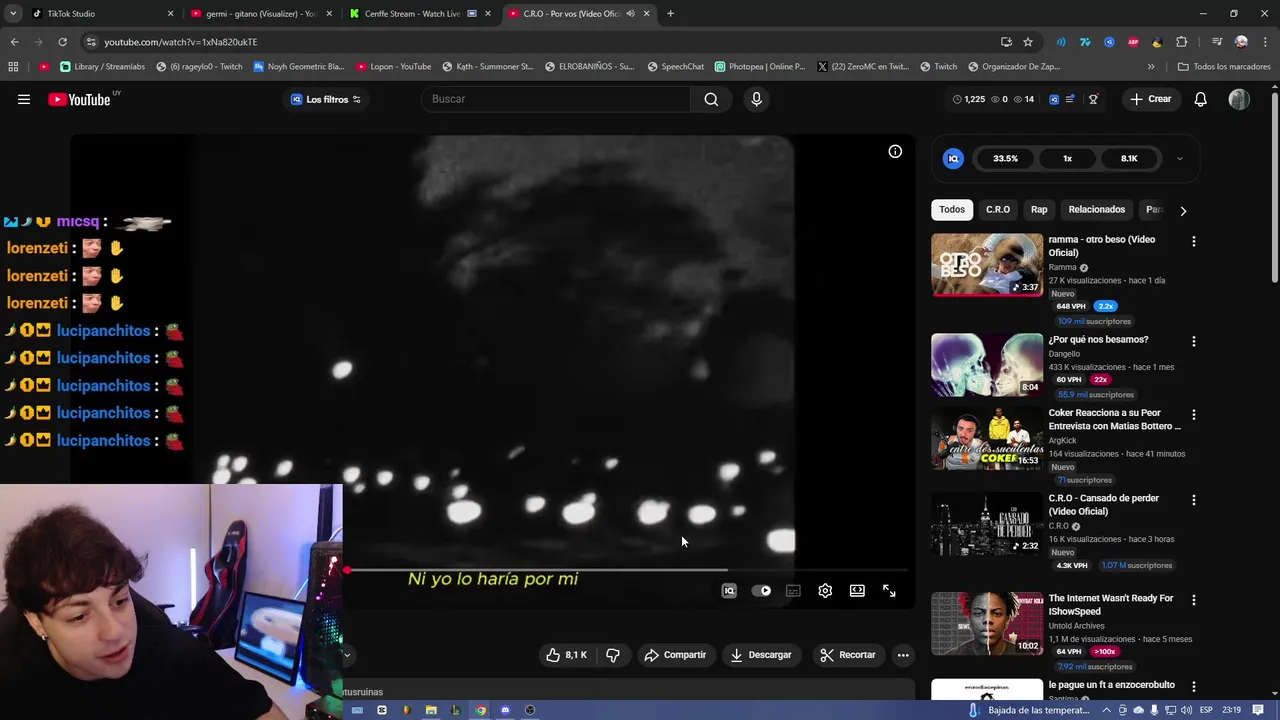Open ¿Por qué nos besamos? thumbnail
Viewport: 1280px width, 720px height.
tap(987, 365)
